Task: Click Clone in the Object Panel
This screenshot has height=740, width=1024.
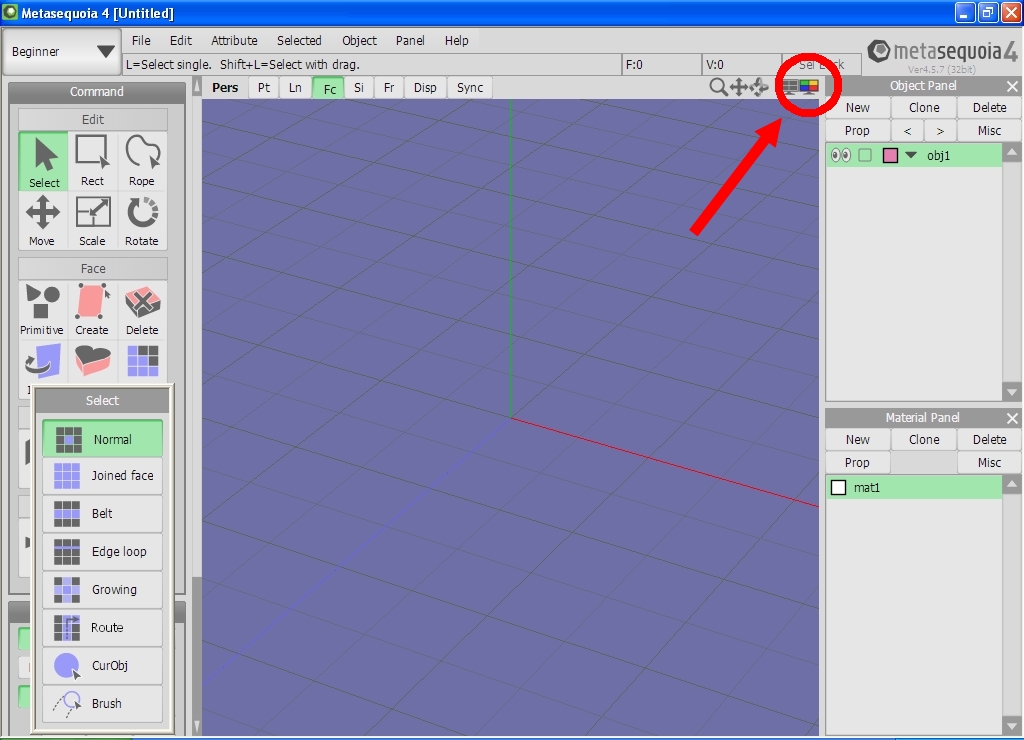Action: (x=924, y=108)
